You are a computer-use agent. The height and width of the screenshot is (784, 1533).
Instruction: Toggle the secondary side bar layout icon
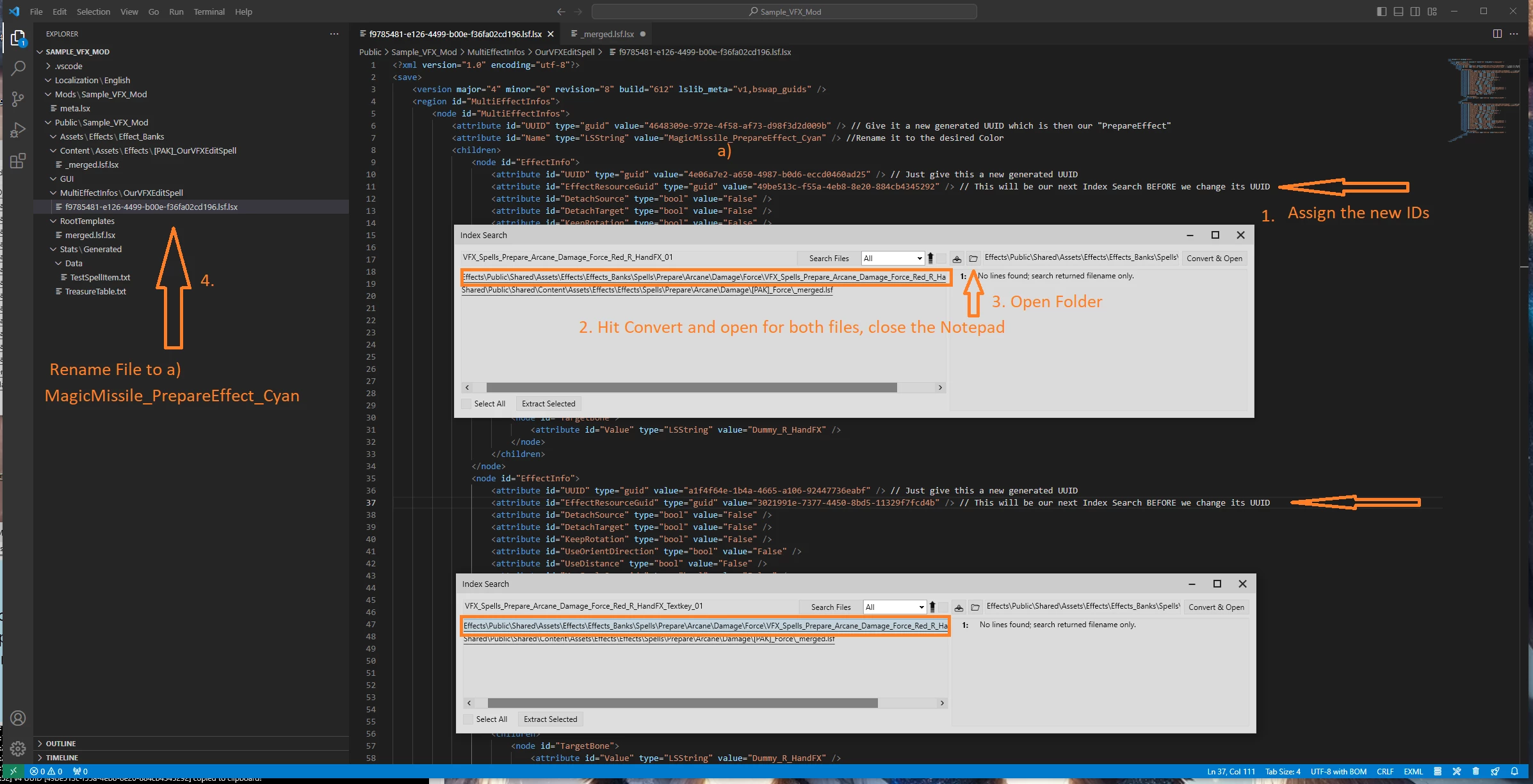pos(1415,12)
